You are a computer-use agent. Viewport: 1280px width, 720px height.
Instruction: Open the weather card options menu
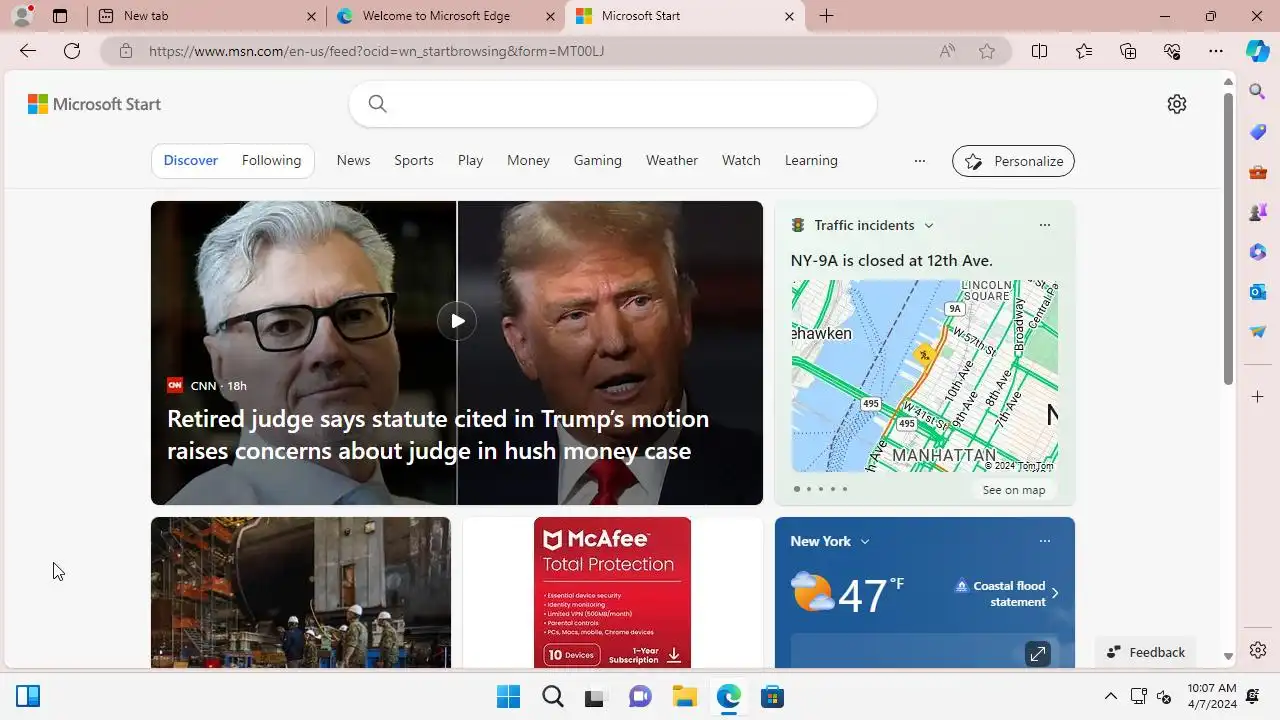[x=1045, y=541]
